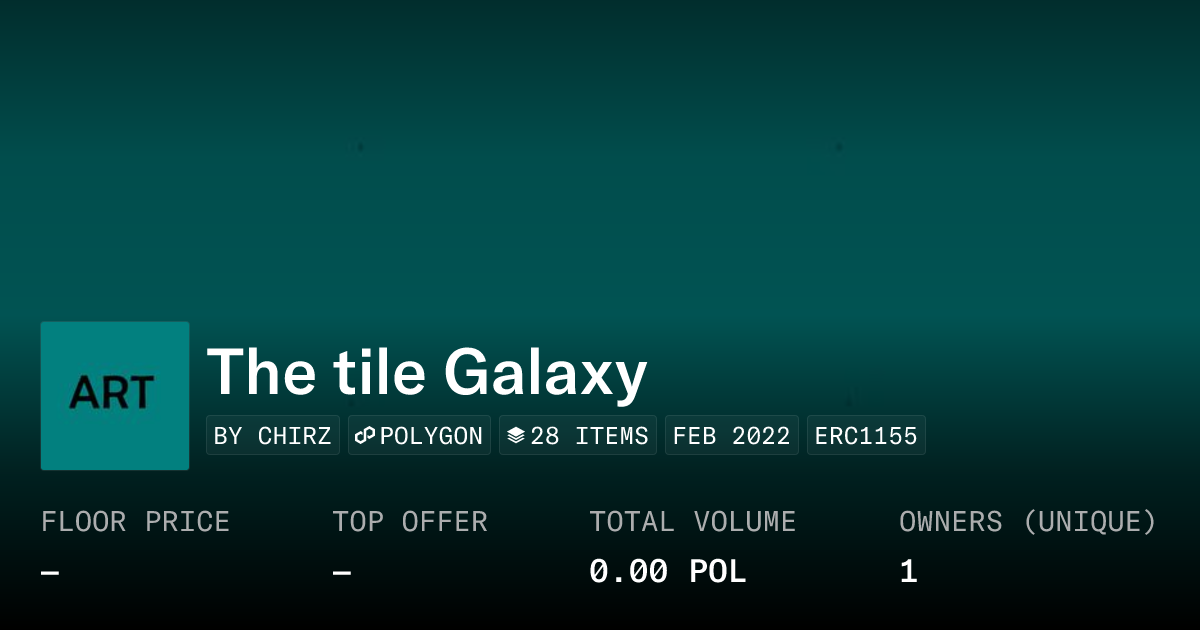This screenshot has width=1200, height=630.
Task: Select the unique owners count 1
Action: click(x=908, y=572)
